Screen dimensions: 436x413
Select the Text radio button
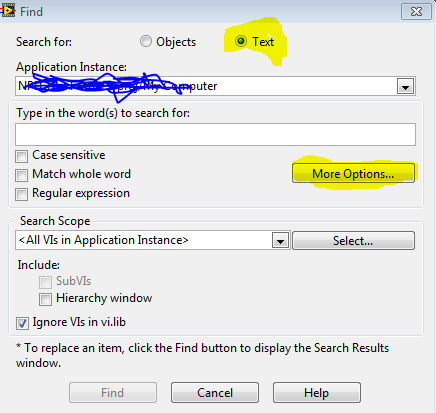(241, 41)
